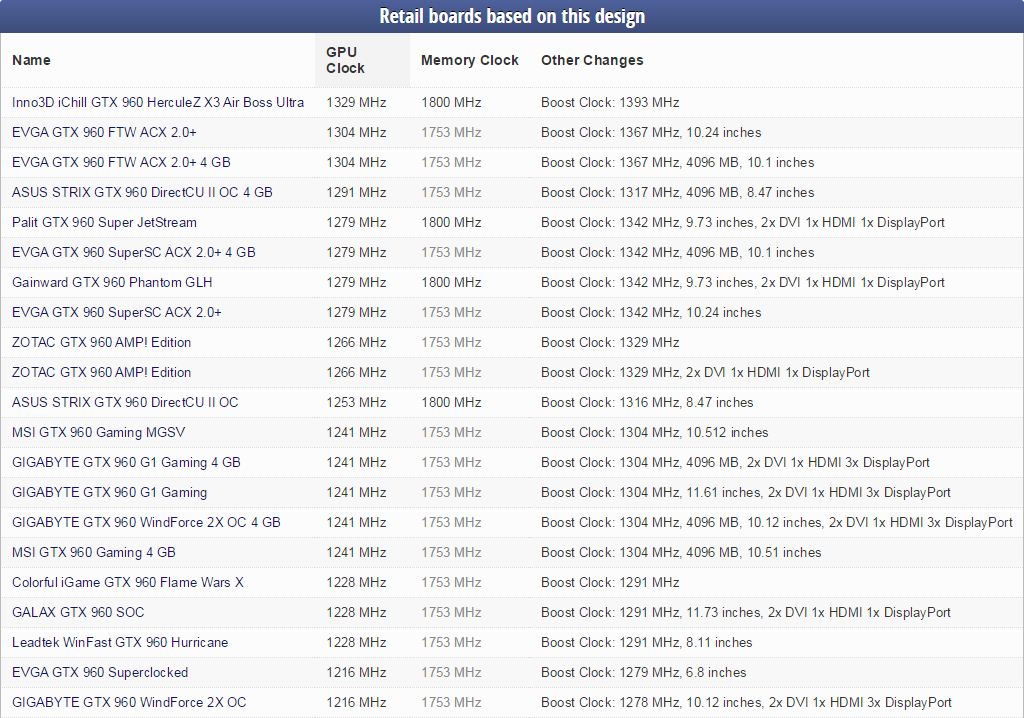
Task: Click 'Boost Clock: 1304 MHz, 10.512 inches' cell
Action: pyautogui.click(x=654, y=432)
